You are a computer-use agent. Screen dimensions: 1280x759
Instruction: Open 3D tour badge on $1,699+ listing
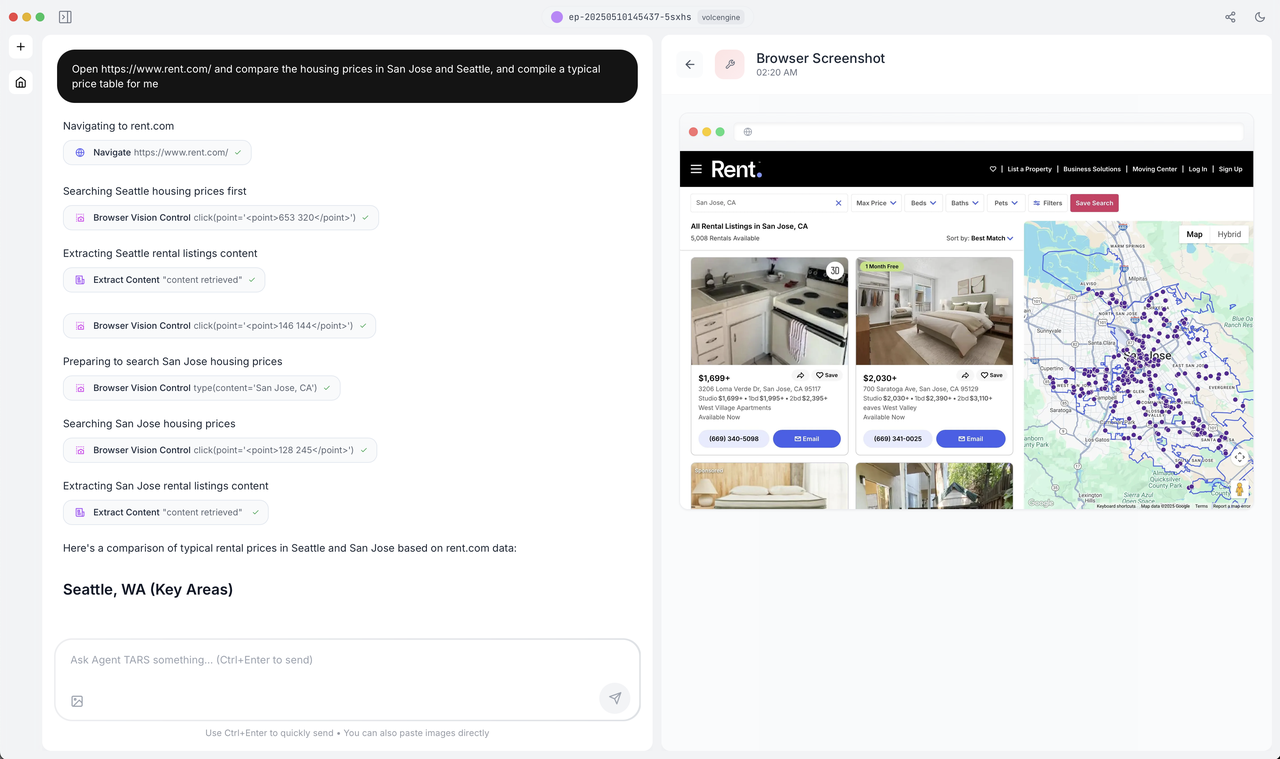tap(834, 271)
